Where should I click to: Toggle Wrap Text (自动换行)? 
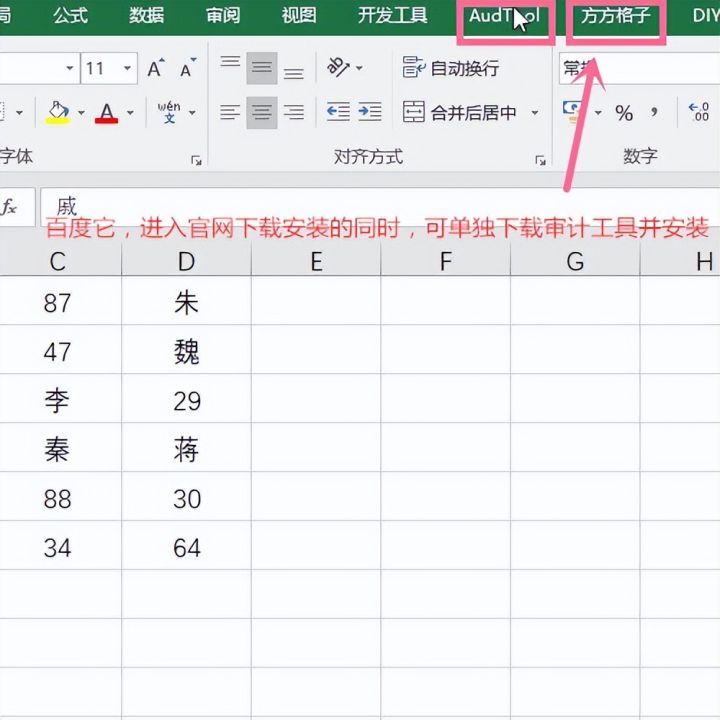tap(450, 68)
